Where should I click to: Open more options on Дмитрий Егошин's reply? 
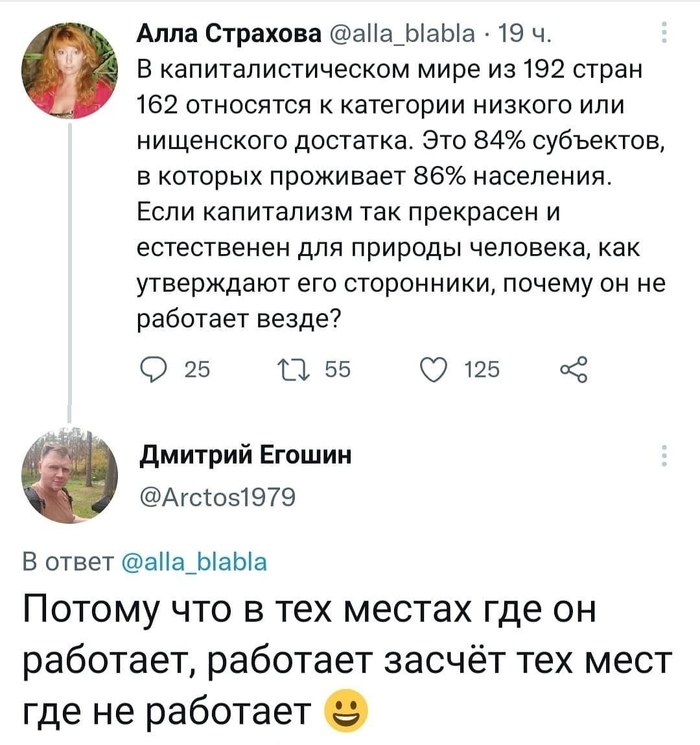pyautogui.click(x=666, y=456)
